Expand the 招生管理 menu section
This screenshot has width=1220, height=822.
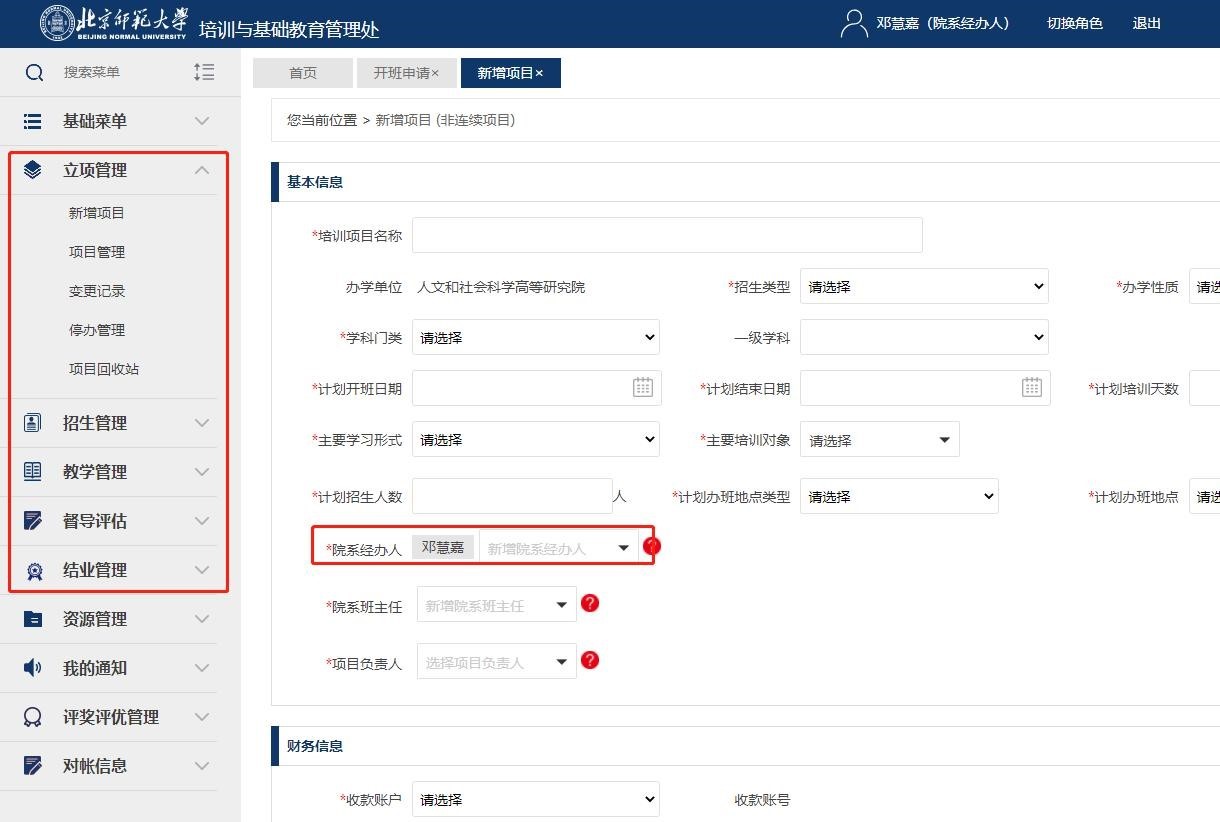point(202,423)
